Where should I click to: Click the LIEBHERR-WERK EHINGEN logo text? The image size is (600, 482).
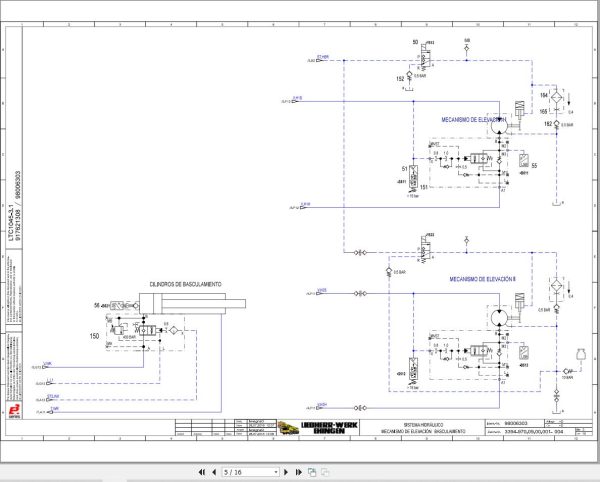pos(329,428)
